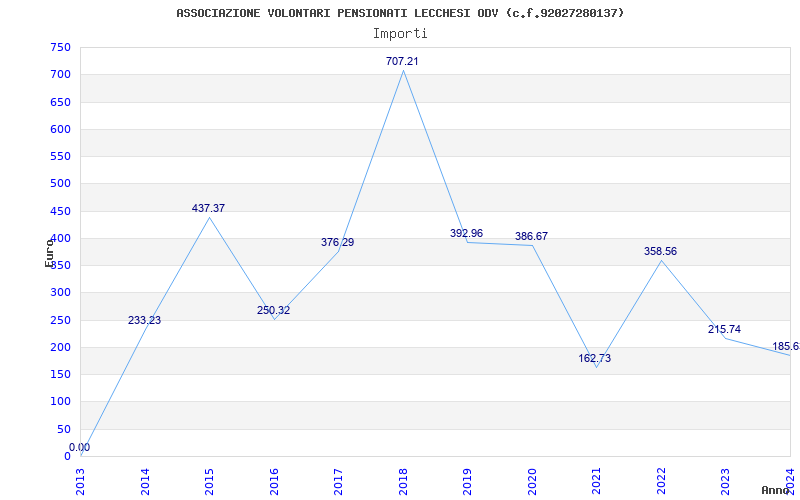Select the 376.29 data label

[337, 242]
